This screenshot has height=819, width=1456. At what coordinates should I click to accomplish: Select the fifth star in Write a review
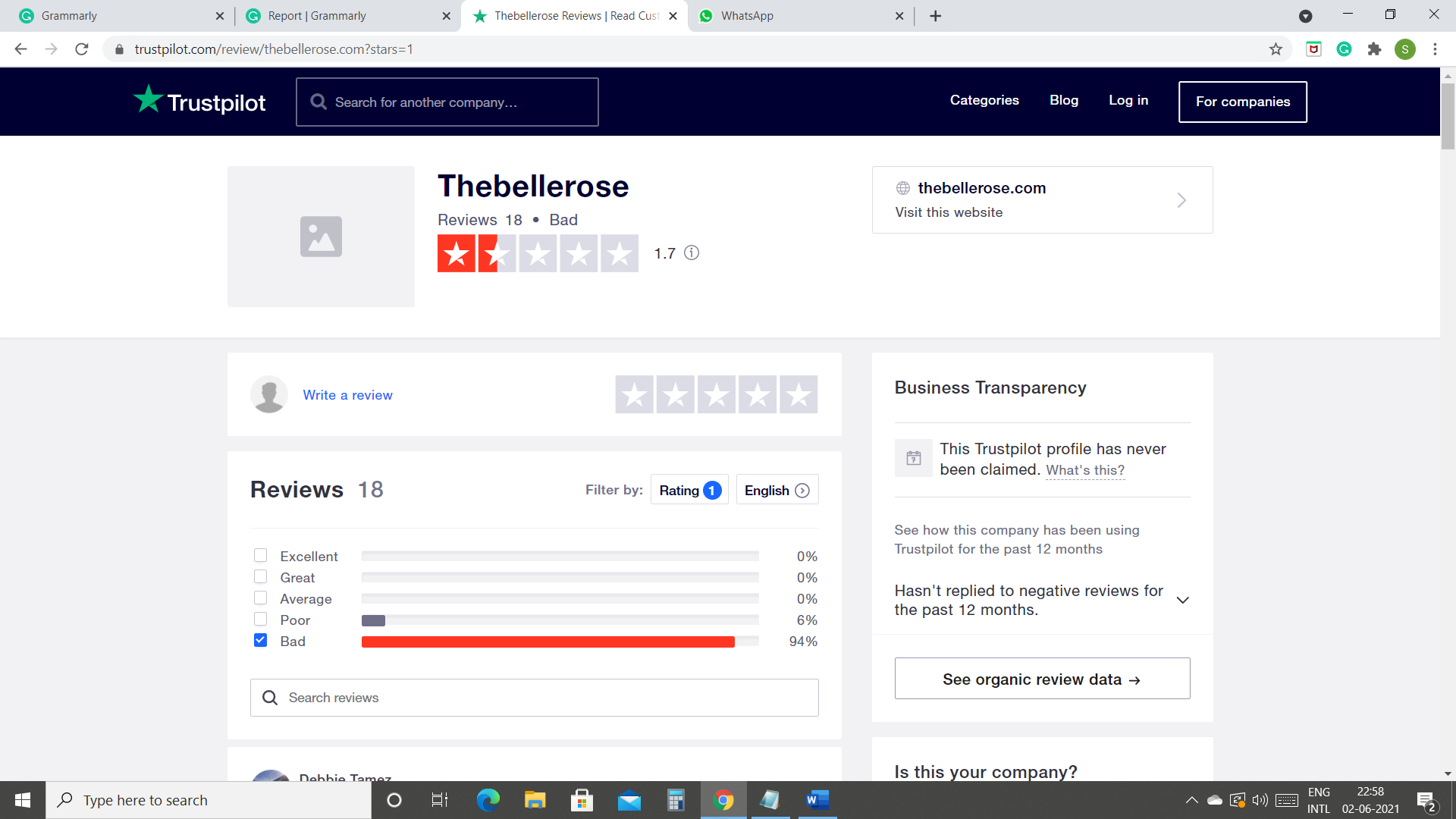point(799,394)
